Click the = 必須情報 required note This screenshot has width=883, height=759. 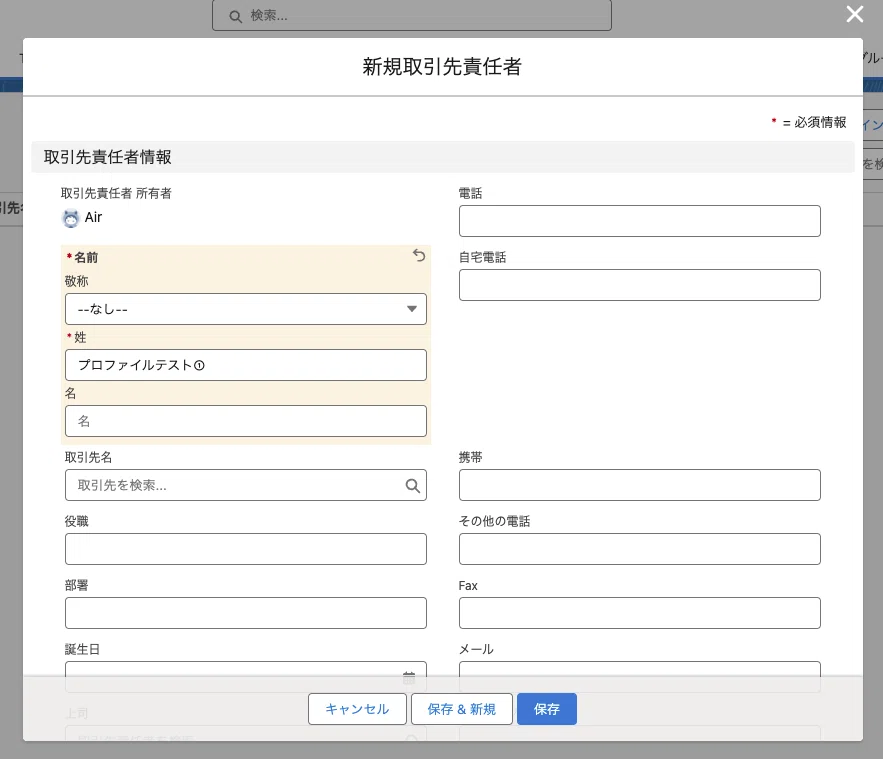[x=809, y=122]
